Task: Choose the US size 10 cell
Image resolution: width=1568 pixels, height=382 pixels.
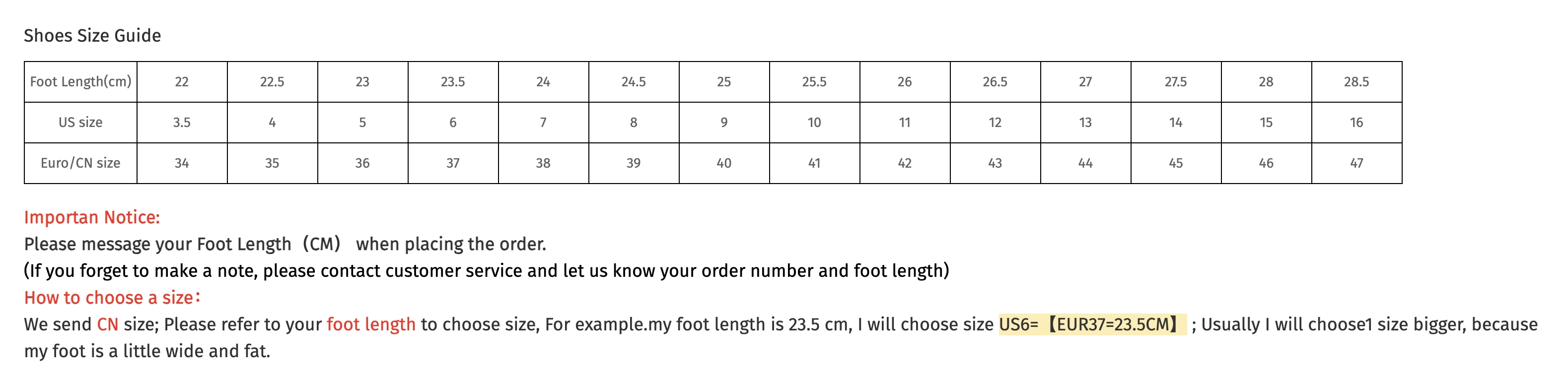Action: point(814,122)
